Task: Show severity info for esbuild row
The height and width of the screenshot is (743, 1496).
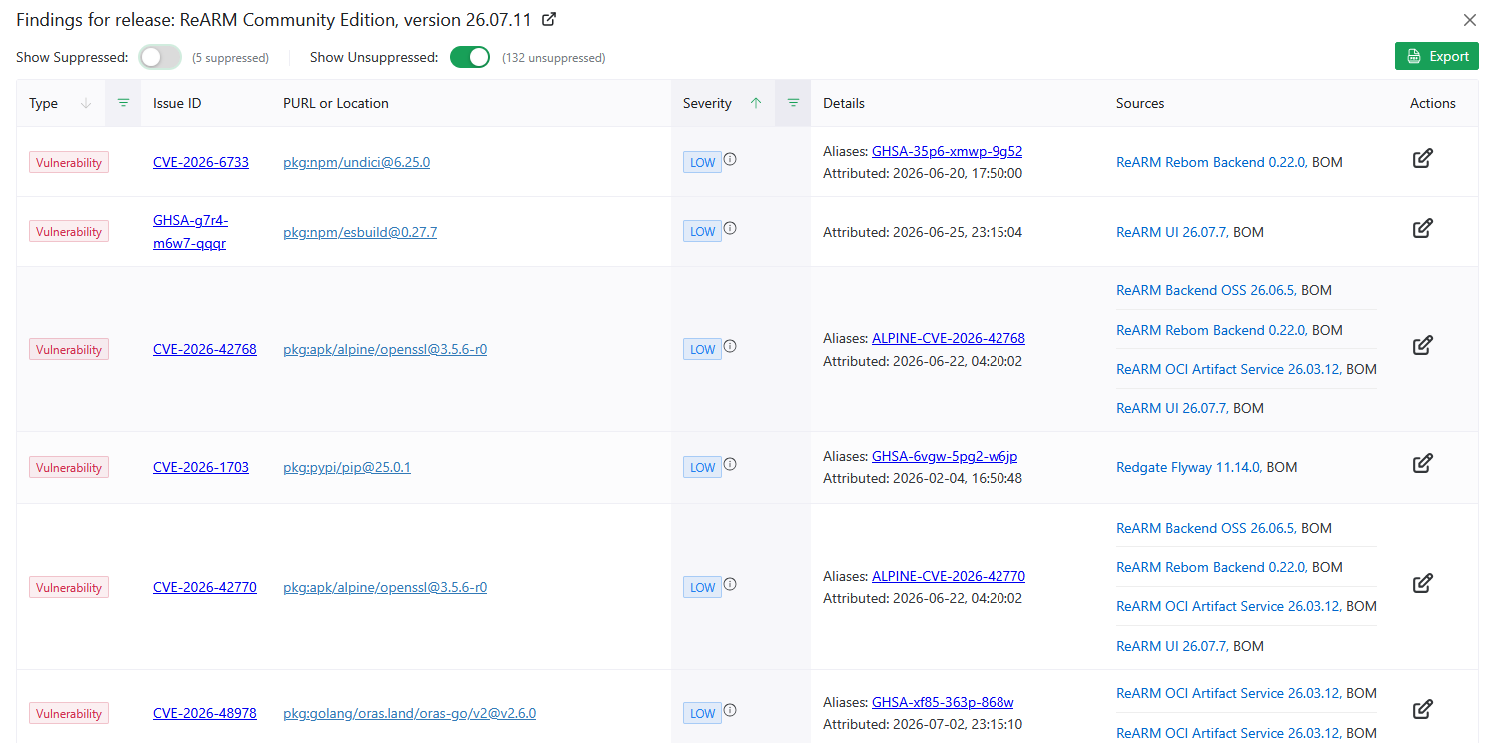Action: click(730, 228)
